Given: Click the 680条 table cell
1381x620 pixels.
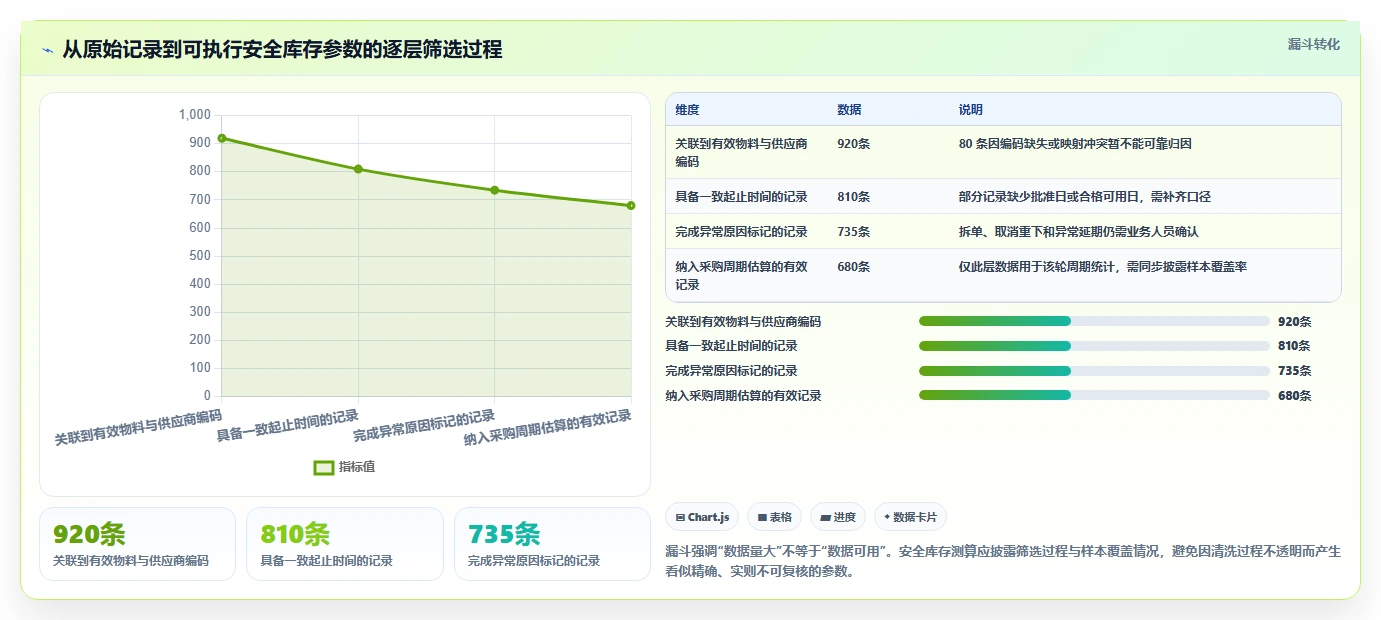Looking at the screenshot, I should (x=853, y=267).
